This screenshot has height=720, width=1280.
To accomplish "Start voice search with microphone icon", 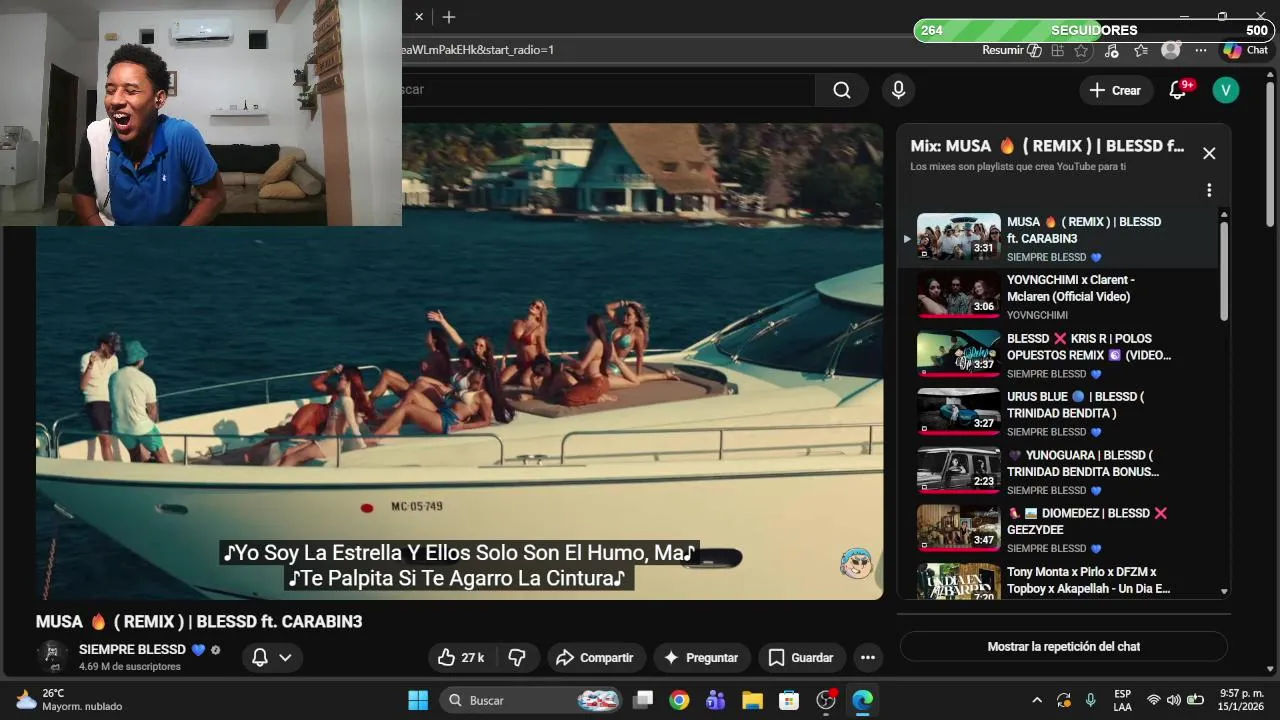I will (898, 90).
